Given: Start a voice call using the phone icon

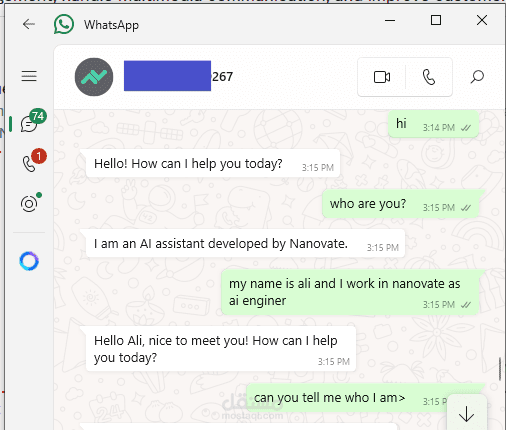Looking at the screenshot, I should 429,77.
